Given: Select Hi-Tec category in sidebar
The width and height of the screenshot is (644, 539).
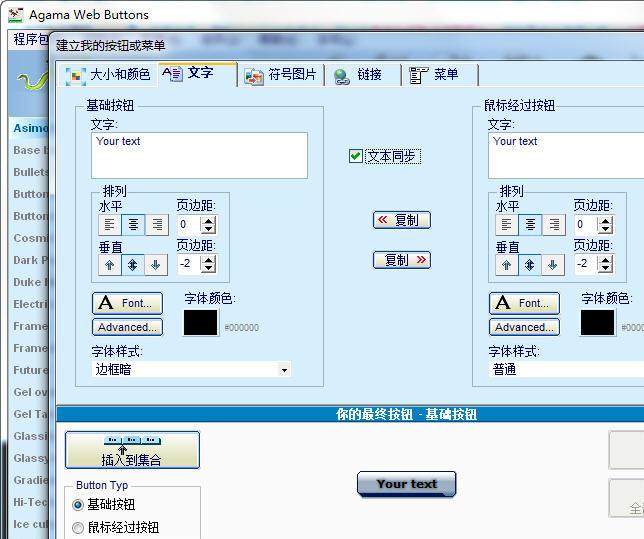Looking at the screenshot, I should (x=30, y=502).
